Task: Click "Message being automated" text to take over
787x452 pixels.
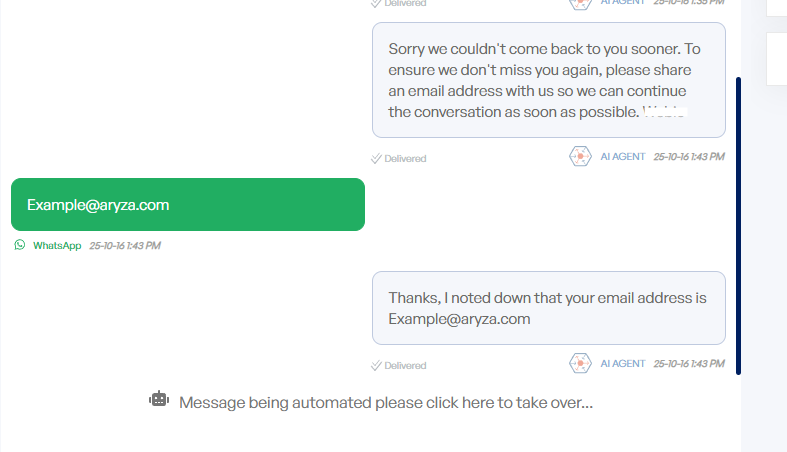Action: tap(386, 403)
